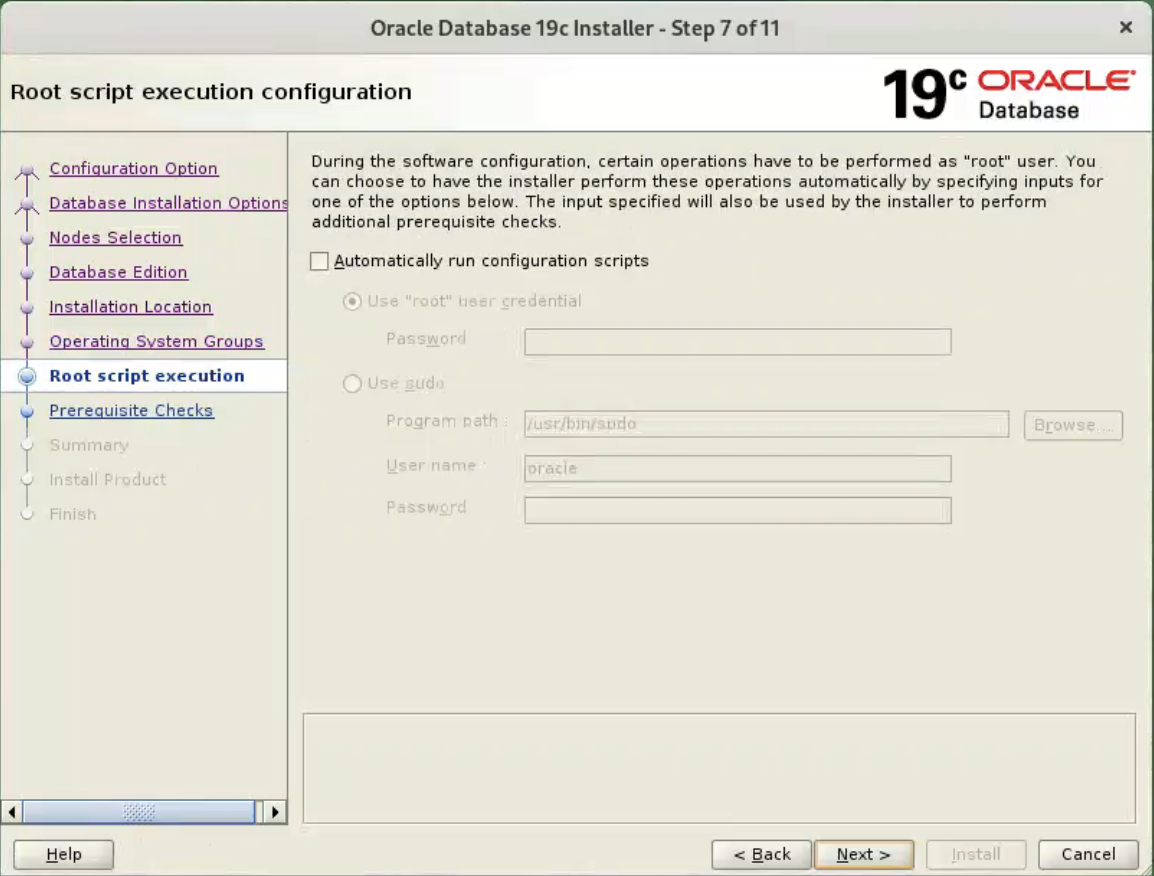Click the Cancel button
The height and width of the screenshot is (876, 1154).
(1088, 855)
